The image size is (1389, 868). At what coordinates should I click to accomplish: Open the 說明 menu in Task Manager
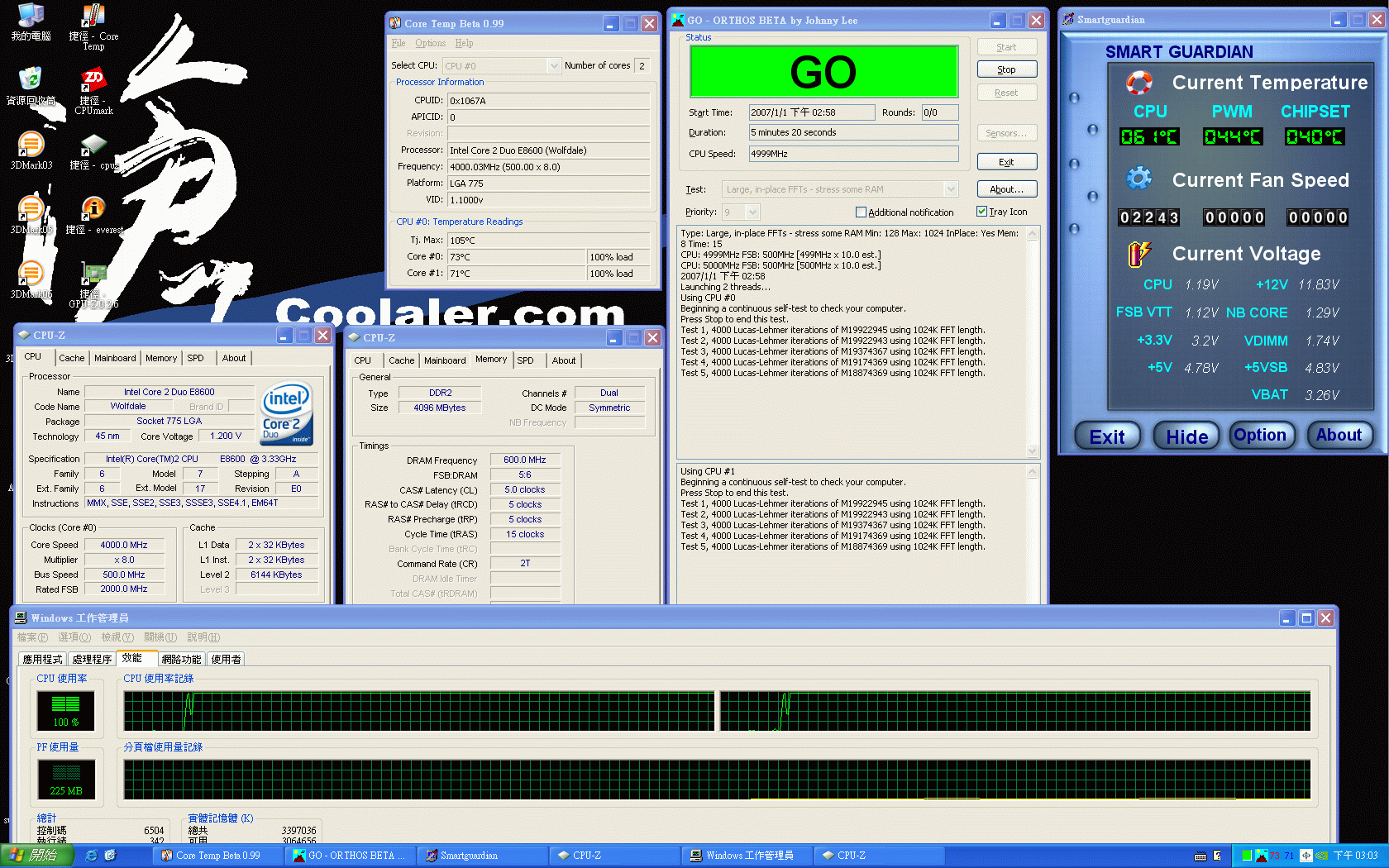point(203,637)
